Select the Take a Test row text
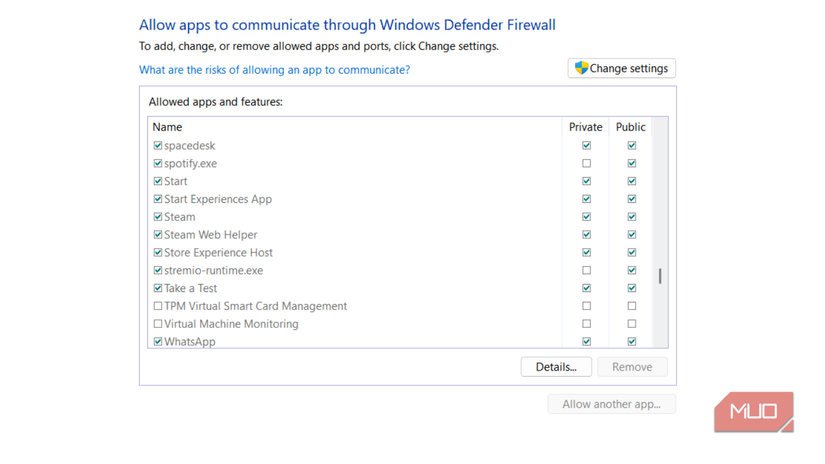825x464 pixels. tap(190, 288)
